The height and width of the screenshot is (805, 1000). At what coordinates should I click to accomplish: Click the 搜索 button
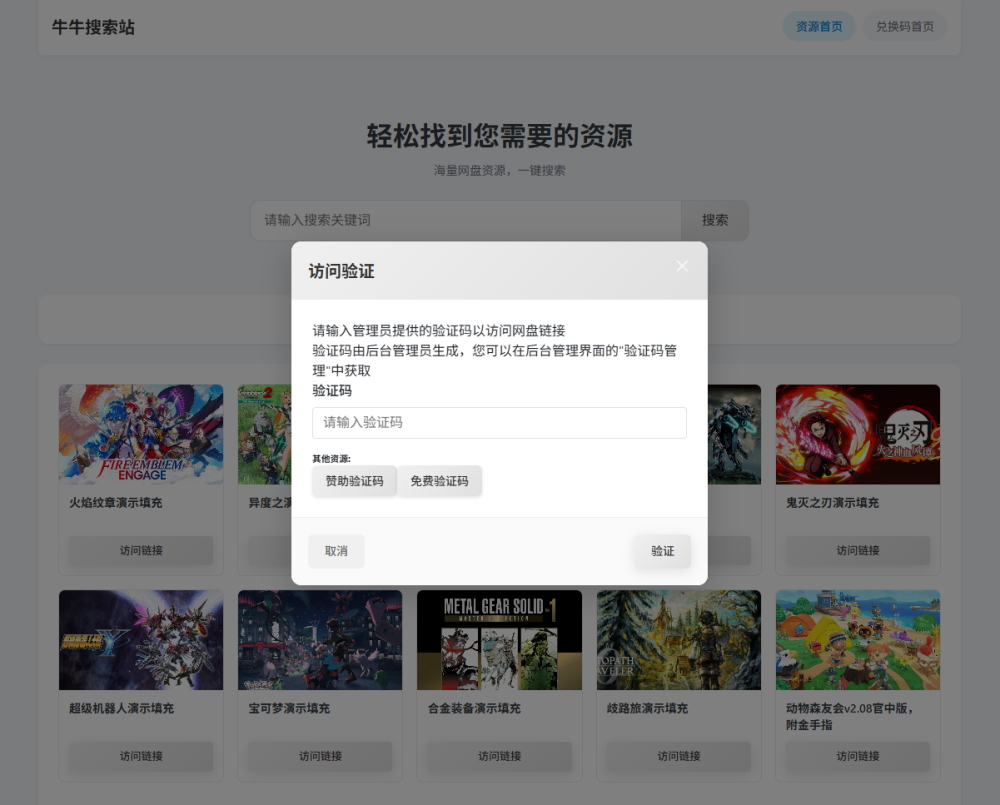[x=715, y=220]
